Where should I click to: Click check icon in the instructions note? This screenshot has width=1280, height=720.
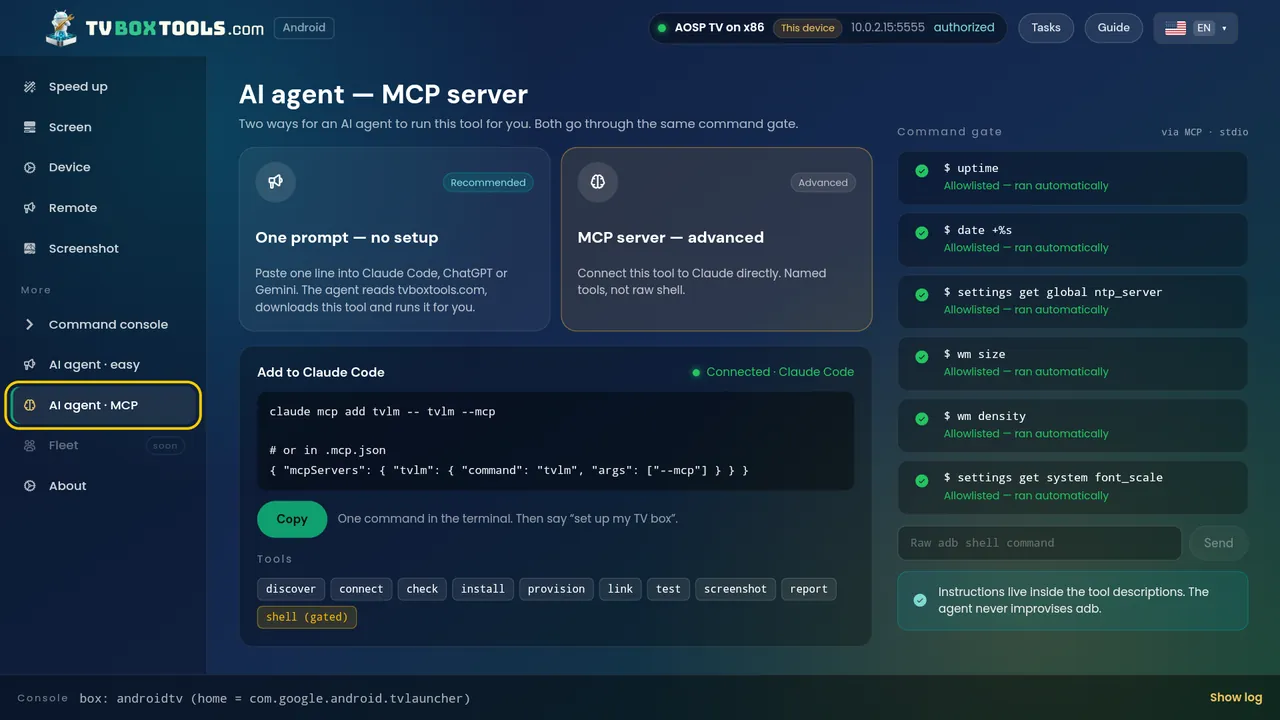coord(921,600)
